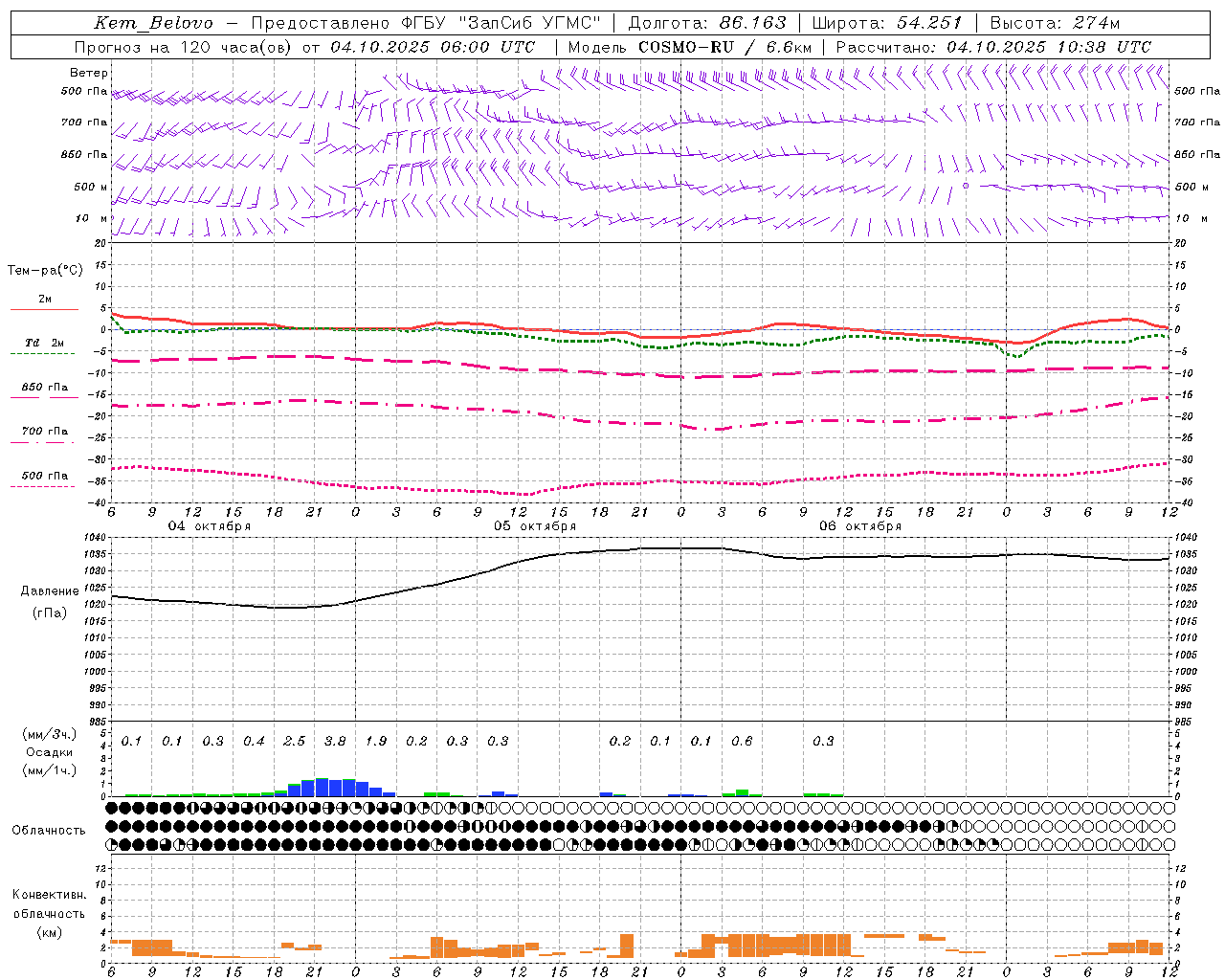
Task: Click the Ветер panel label
Action: coord(89,73)
